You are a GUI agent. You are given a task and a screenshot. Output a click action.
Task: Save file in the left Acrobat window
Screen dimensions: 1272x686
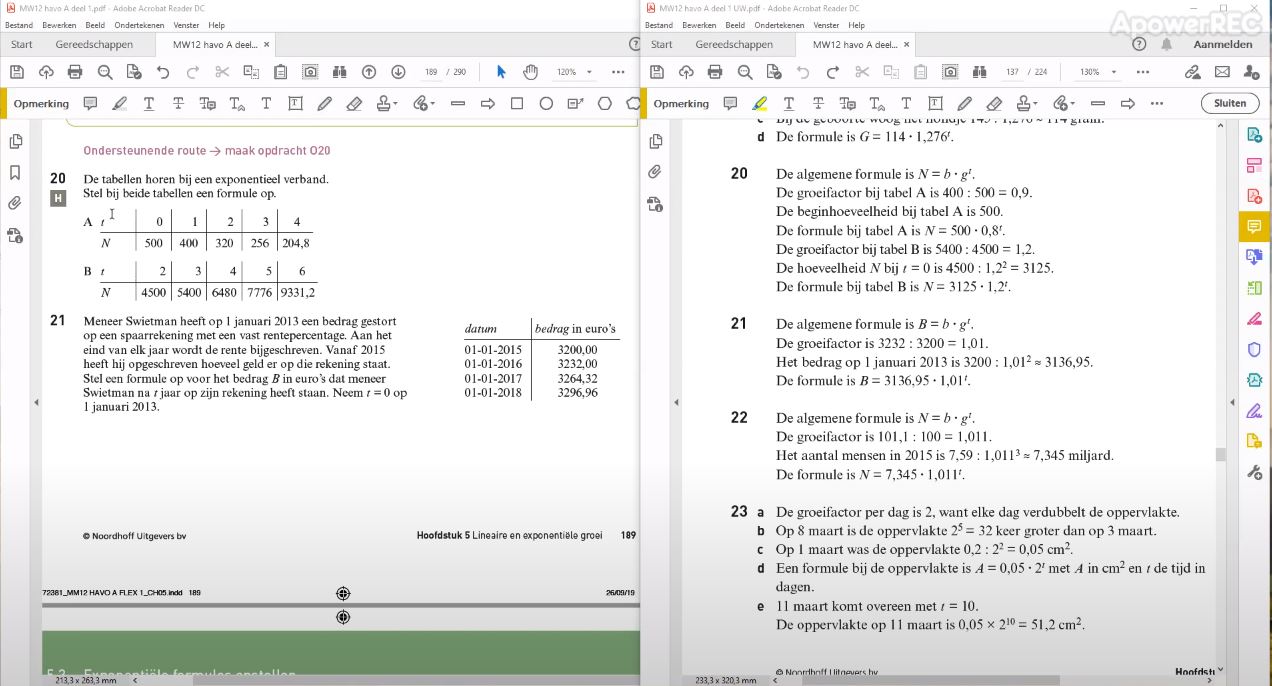click(x=16, y=72)
